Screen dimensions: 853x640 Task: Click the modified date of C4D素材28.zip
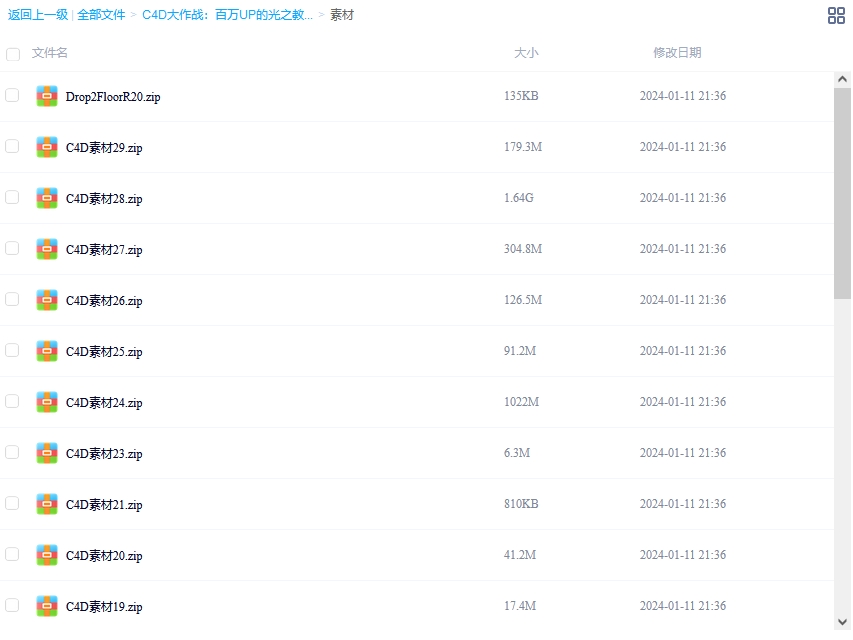pyautogui.click(x=683, y=198)
